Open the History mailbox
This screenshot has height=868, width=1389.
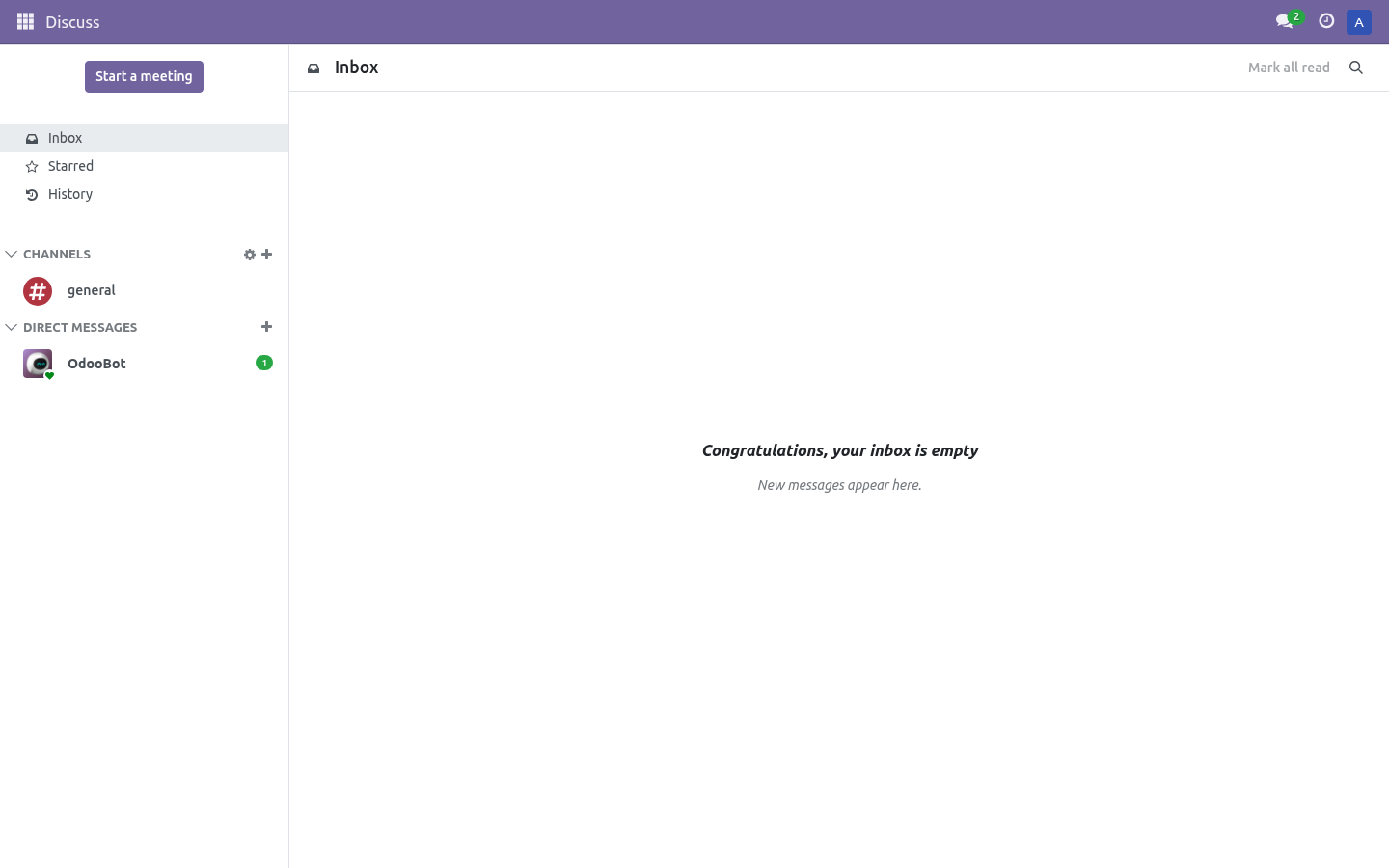pyautogui.click(x=145, y=194)
